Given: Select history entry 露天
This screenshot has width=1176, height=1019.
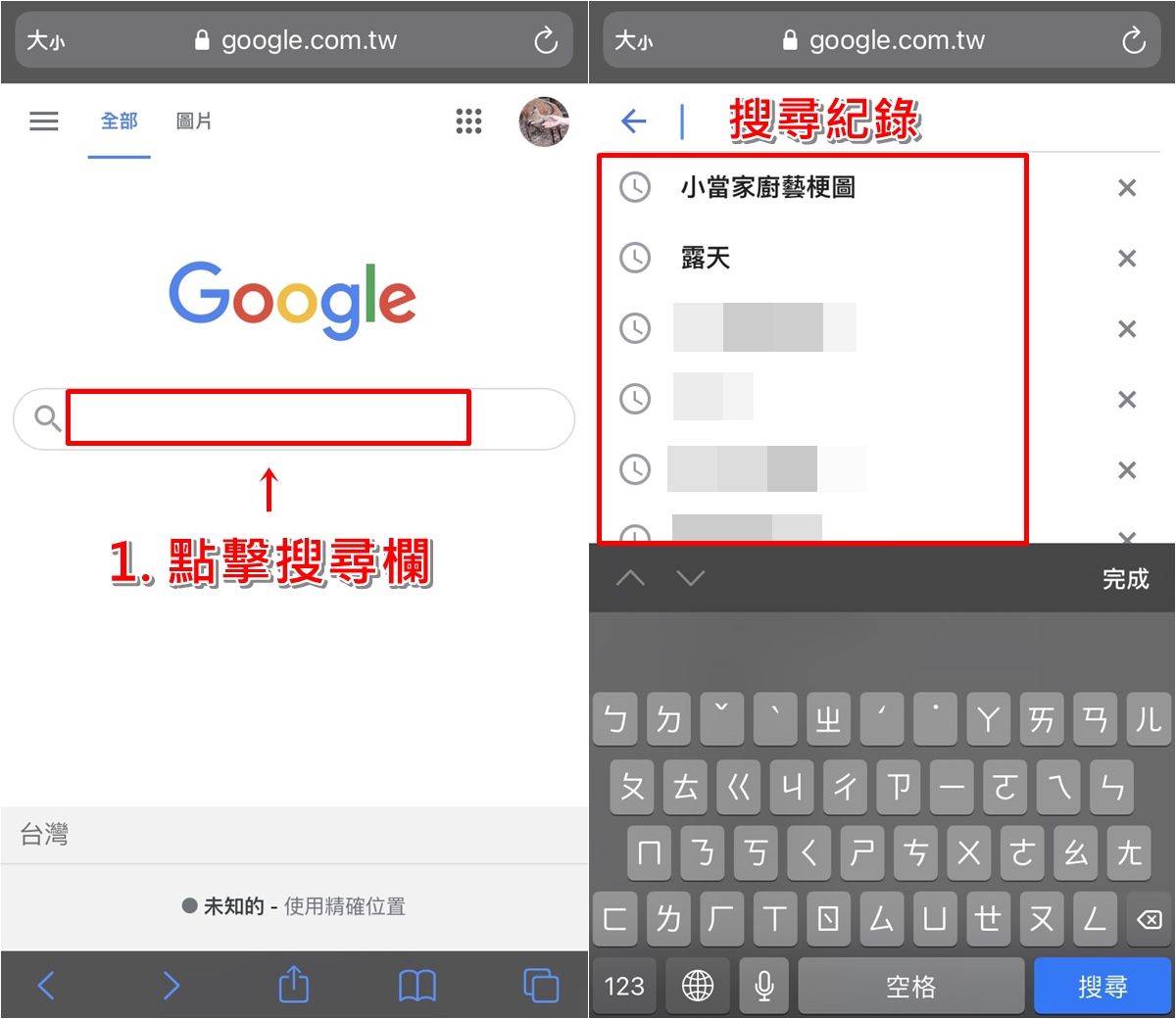Looking at the screenshot, I should [706, 258].
